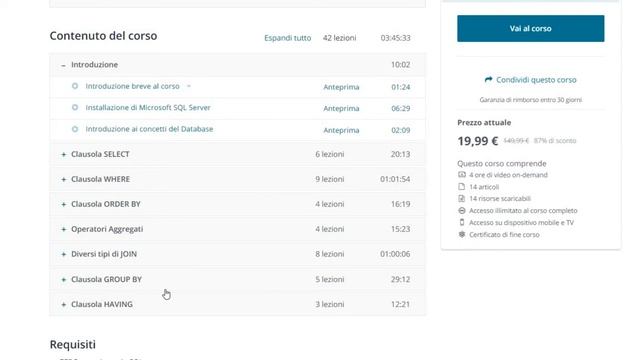640x360 pixels.
Task: Click the Operatori Aggregati title text
Action: click(107, 229)
